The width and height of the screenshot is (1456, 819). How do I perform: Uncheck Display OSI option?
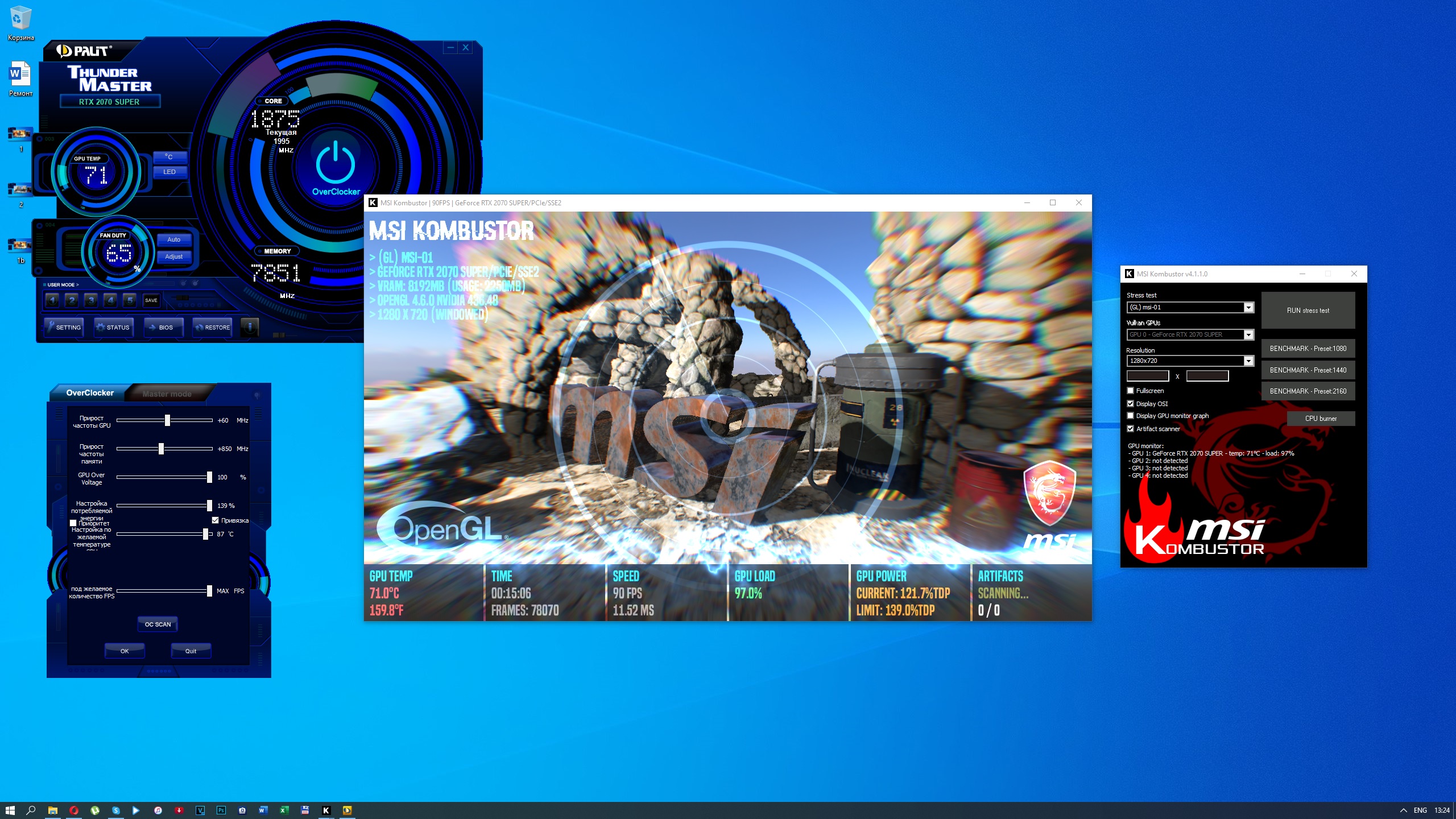click(x=1131, y=404)
